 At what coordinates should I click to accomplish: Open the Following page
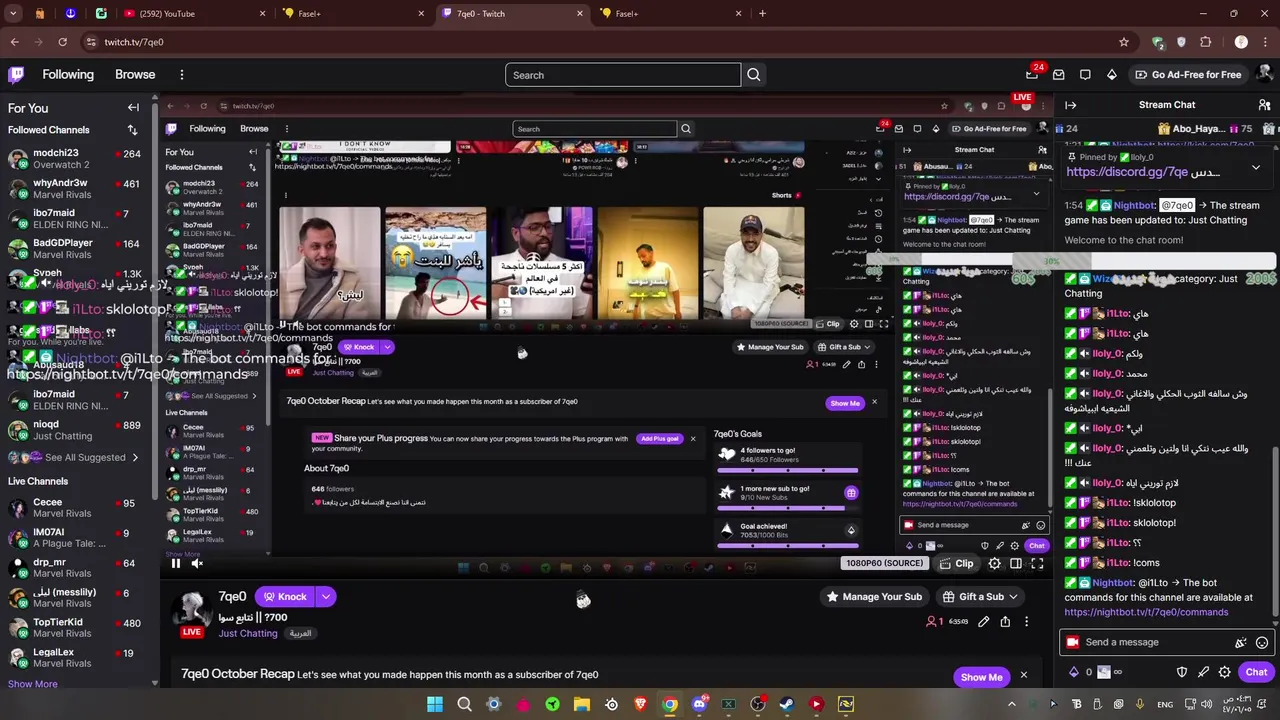(68, 75)
